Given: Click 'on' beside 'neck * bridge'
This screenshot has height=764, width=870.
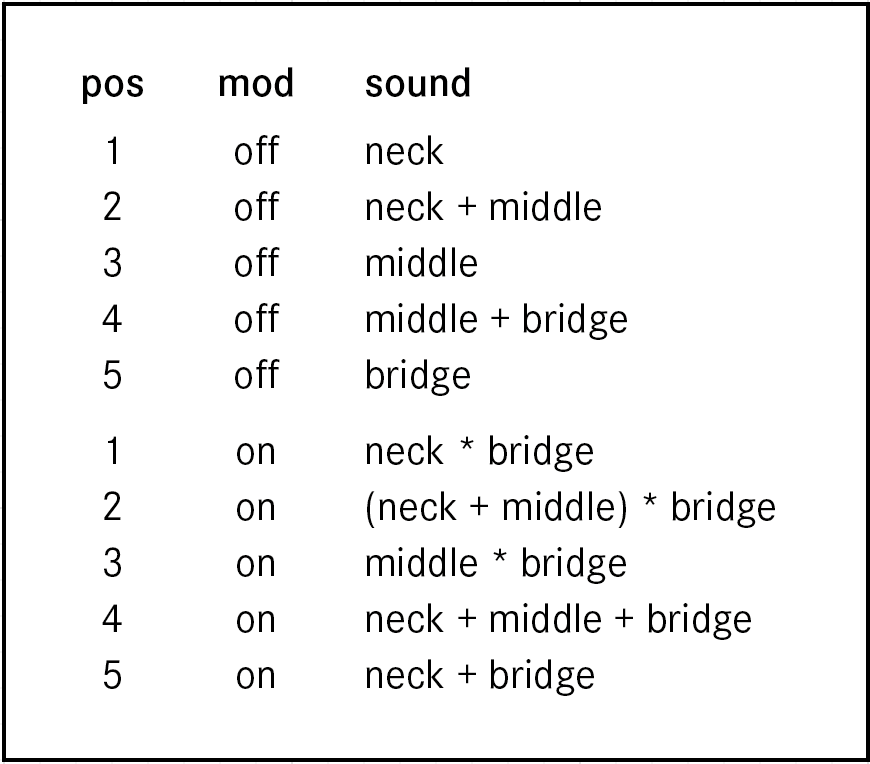Looking at the screenshot, I should [x=256, y=453].
